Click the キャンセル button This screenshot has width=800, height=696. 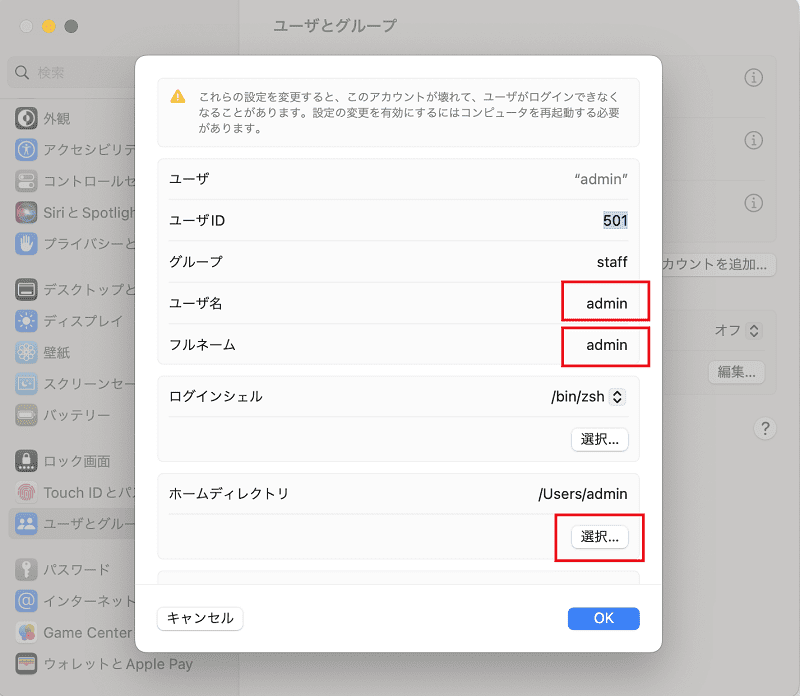[200, 618]
